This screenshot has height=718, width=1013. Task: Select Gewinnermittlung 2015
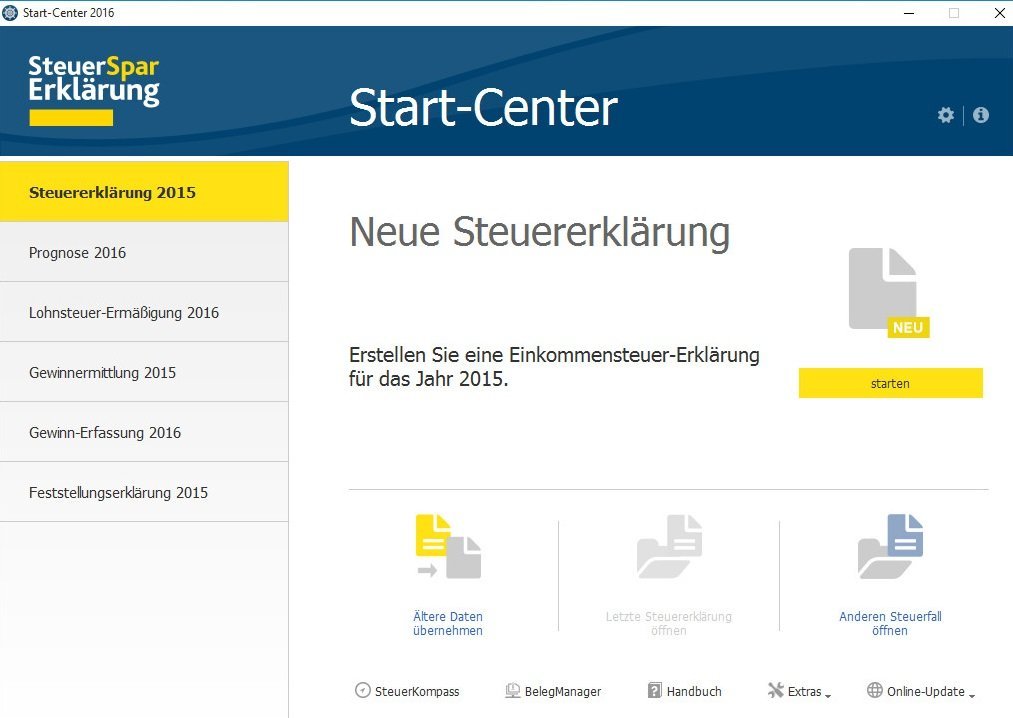(144, 372)
